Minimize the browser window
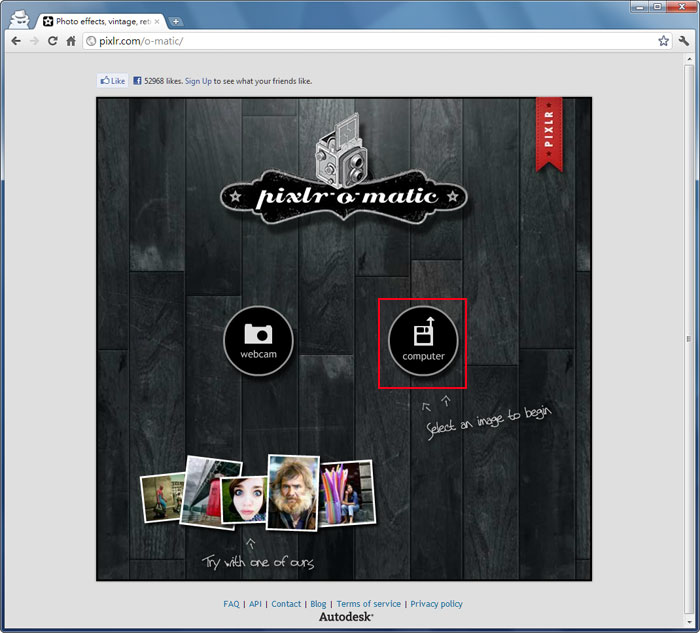Viewport: 700px width, 633px height. (x=640, y=6)
